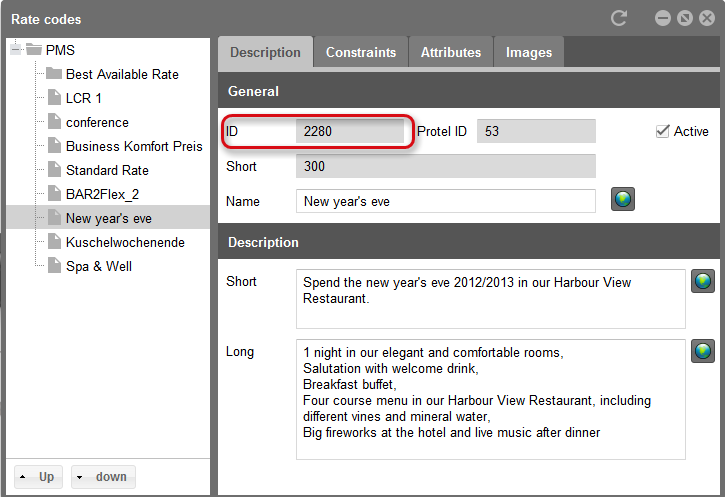Toggle the Active checkbox
The width and height of the screenshot is (725, 497).
662,131
